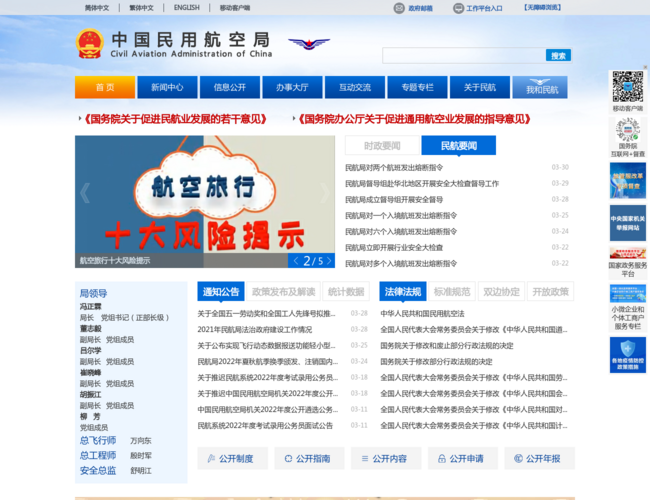This screenshot has height=500, width=650.
Task: Select the 通知公告 tab
Action: 221,292
